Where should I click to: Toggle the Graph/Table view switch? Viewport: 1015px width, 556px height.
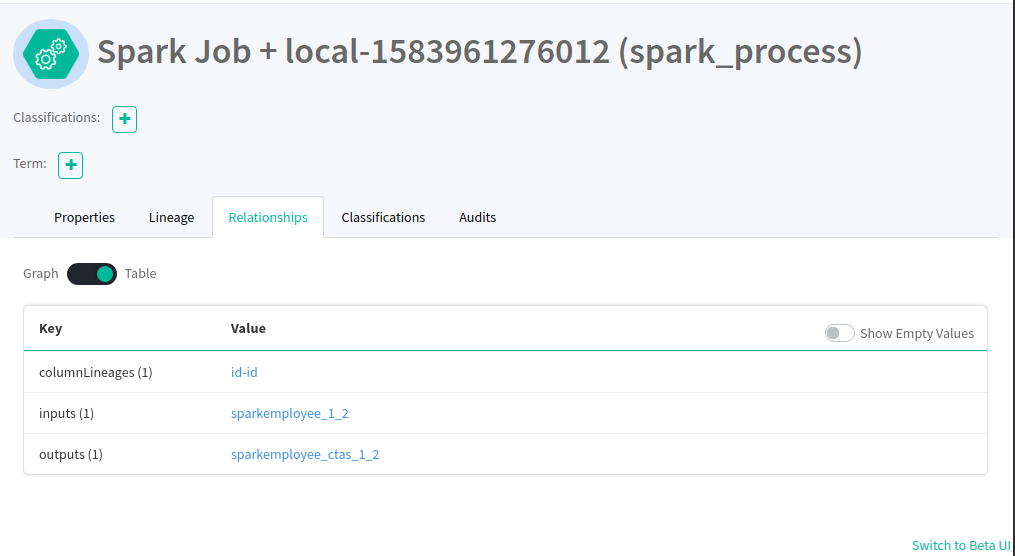click(x=92, y=274)
